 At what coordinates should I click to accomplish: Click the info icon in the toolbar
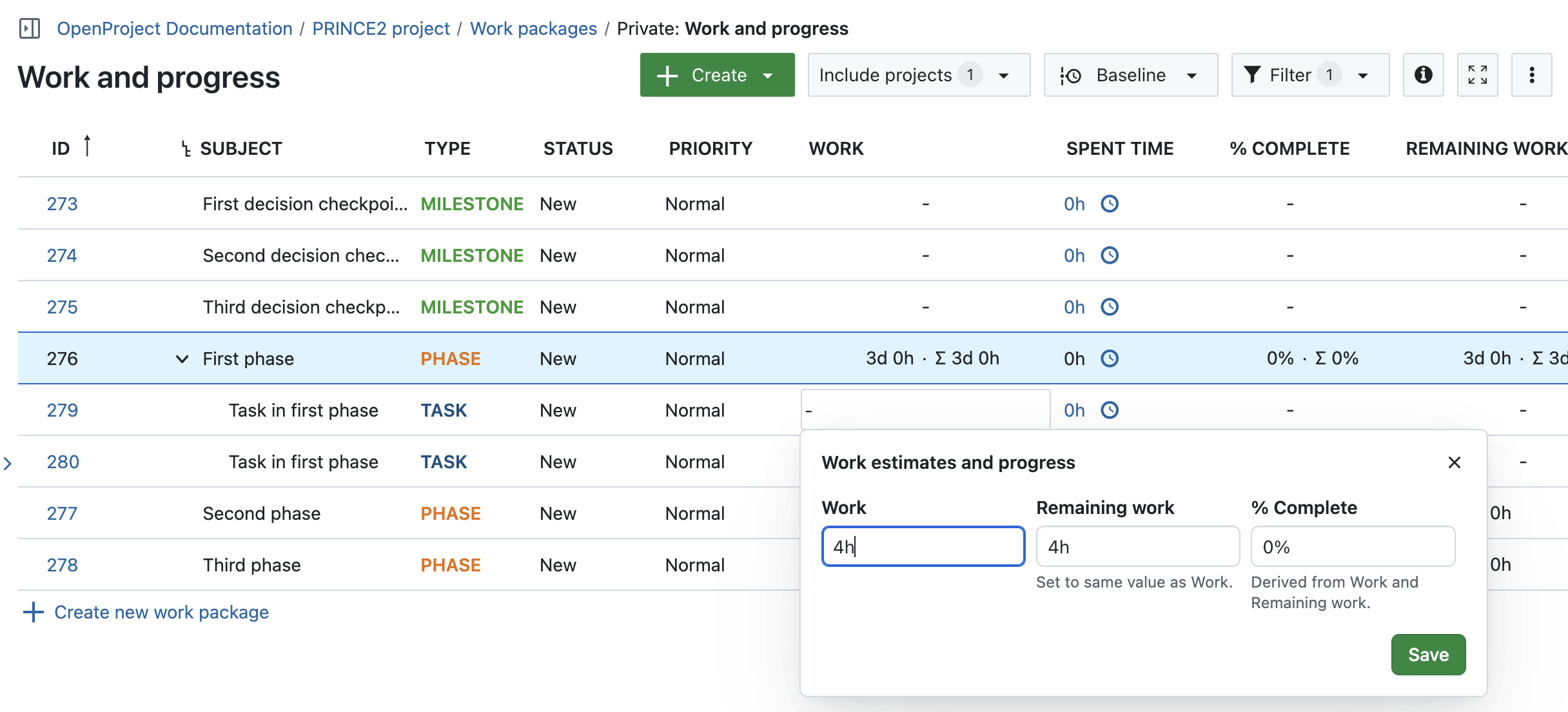pyautogui.click(x=1424, y=75)
